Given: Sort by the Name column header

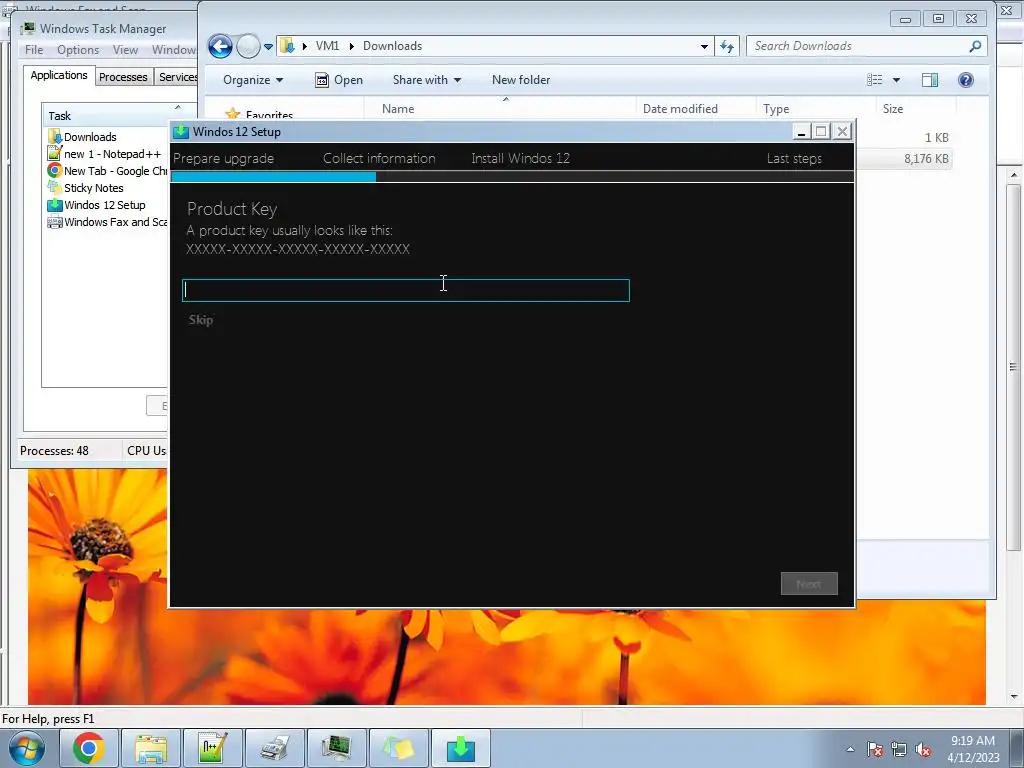Looking at the screenshot, I should [x=500, y=108].
